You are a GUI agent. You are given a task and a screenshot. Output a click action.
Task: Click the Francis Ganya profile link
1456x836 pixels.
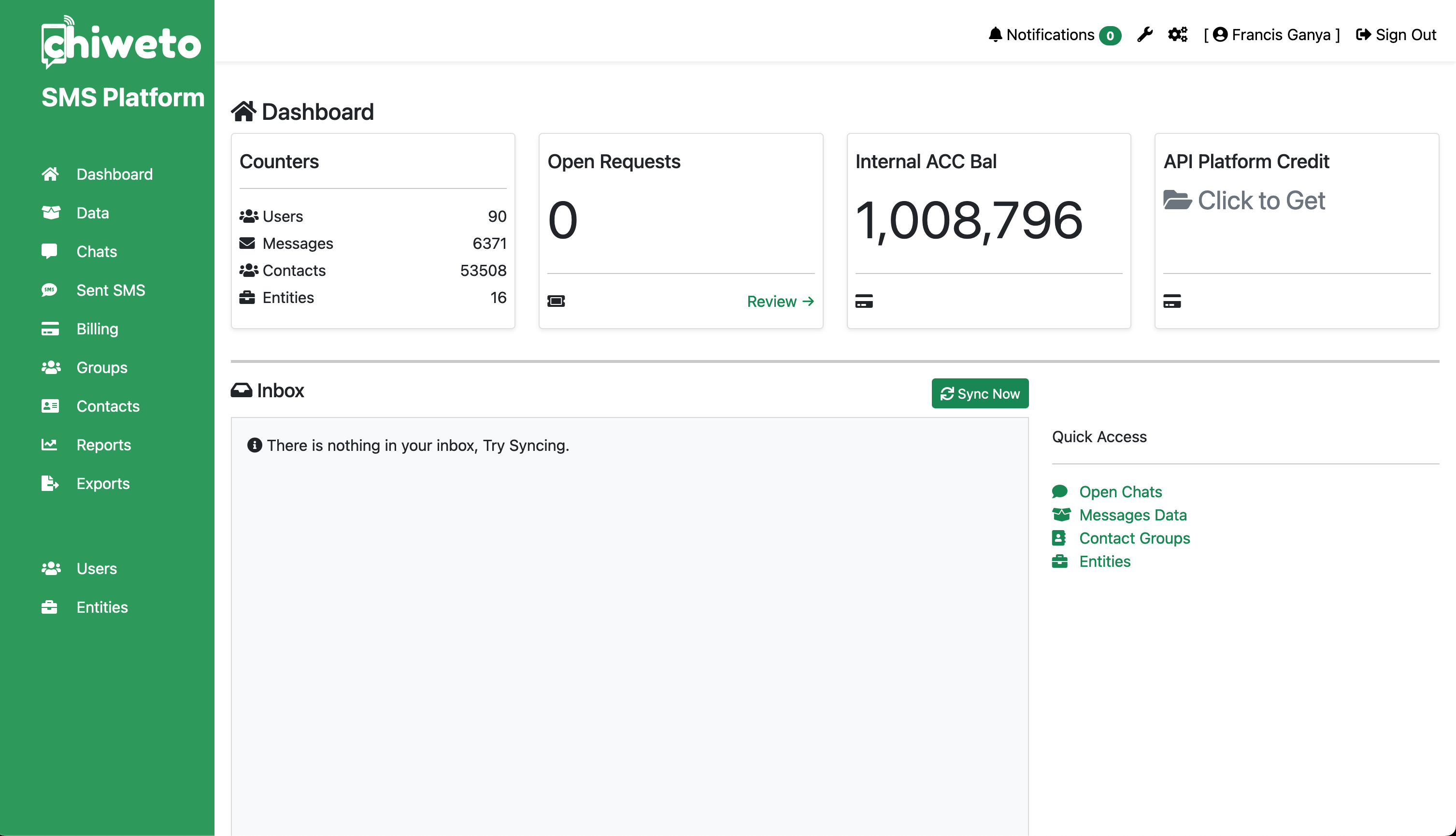[1281, 35]
